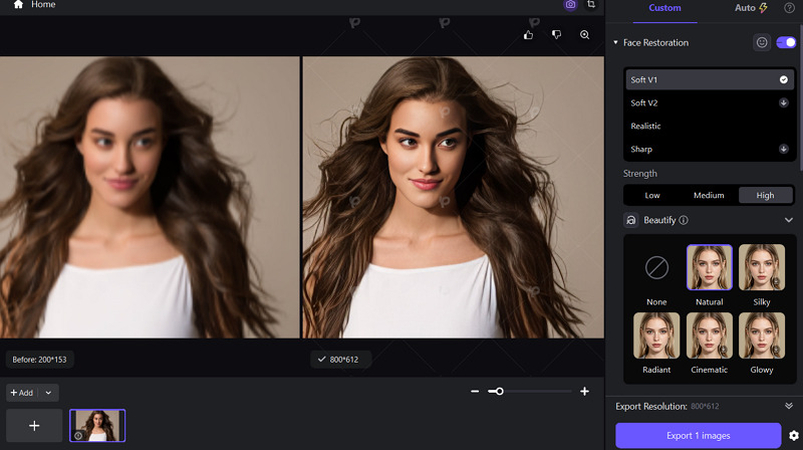Open help question mark icon
The height and width of the screenshot is (450, 803).
coord(789,8)
